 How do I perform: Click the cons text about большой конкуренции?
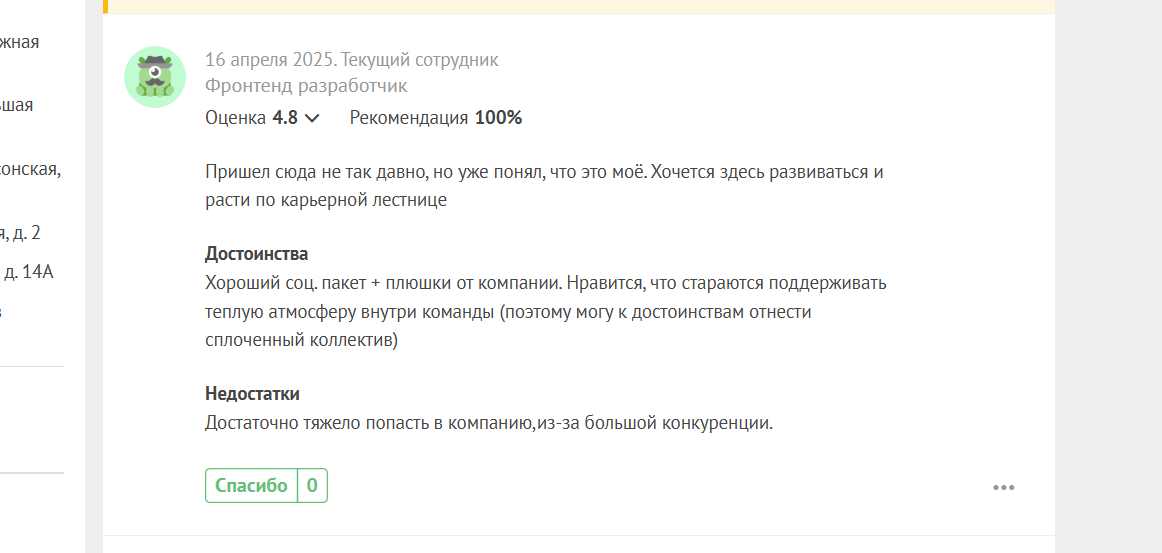tap(489, 425)
